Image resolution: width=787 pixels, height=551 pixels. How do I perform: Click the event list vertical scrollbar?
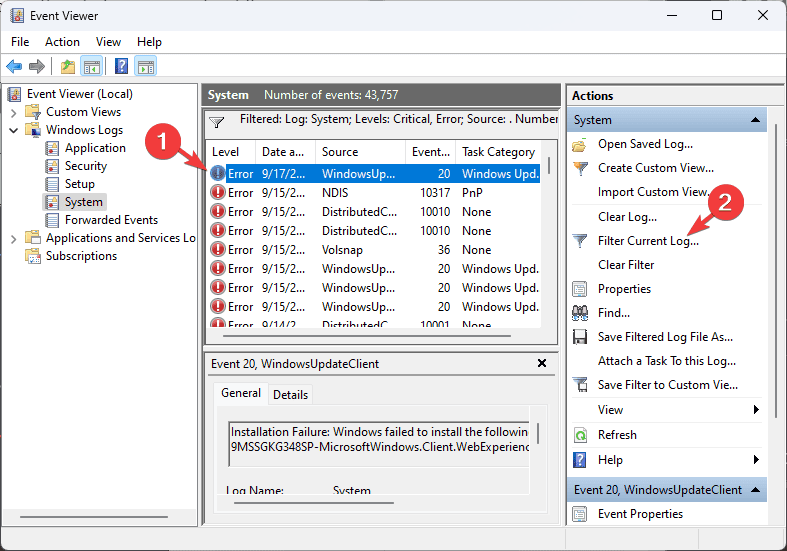[549, 166]
